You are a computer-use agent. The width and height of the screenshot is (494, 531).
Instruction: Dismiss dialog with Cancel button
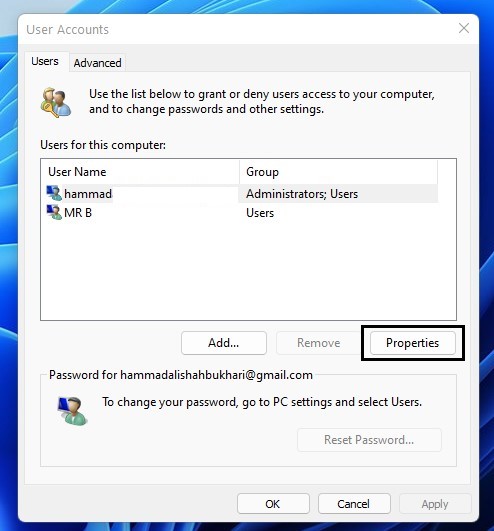354,504
